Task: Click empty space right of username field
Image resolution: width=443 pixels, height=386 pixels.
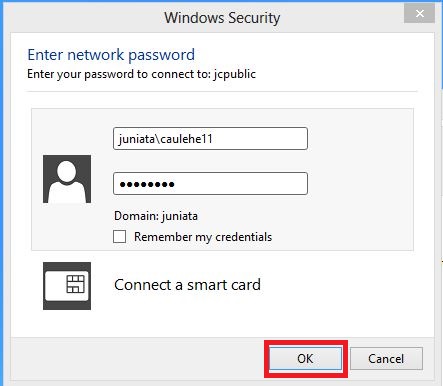Action: pyautogui.click(x=360, y=139)
